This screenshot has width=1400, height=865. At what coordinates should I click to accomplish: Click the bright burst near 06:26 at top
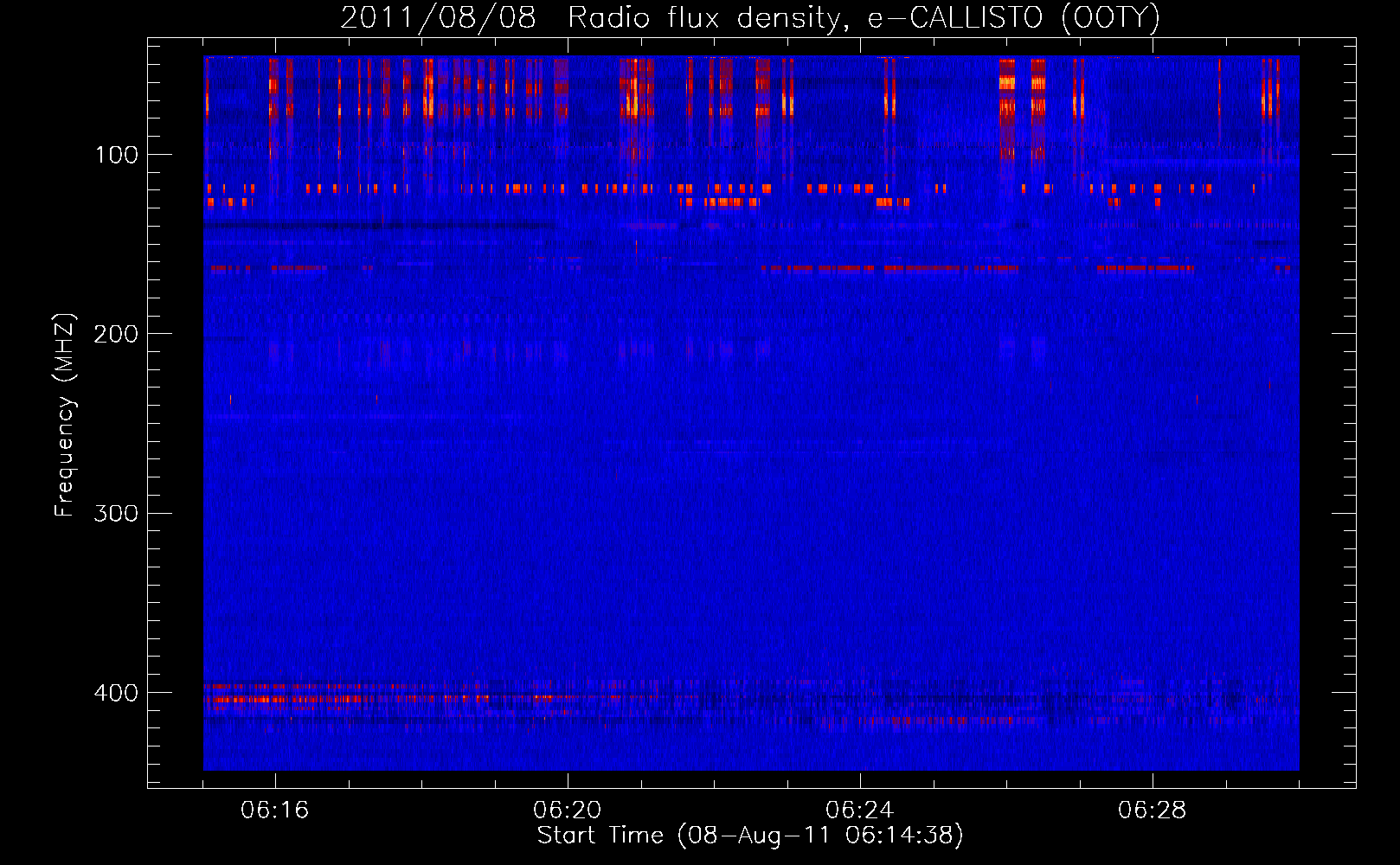pos(1007,86)
